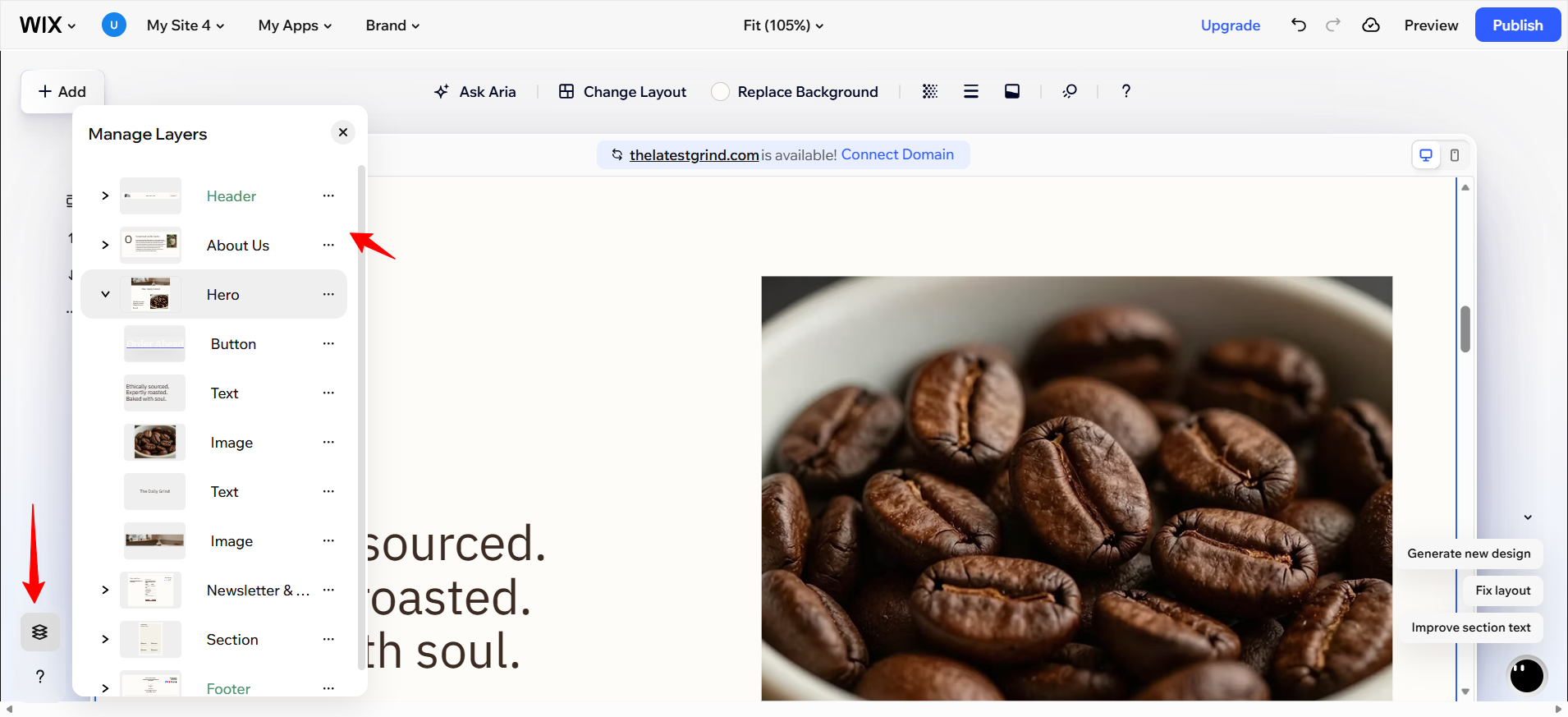The height and width of the screenshot is (717, 1568).
Task: Open more options for Hero layer
Action: [x=328, y=294]
